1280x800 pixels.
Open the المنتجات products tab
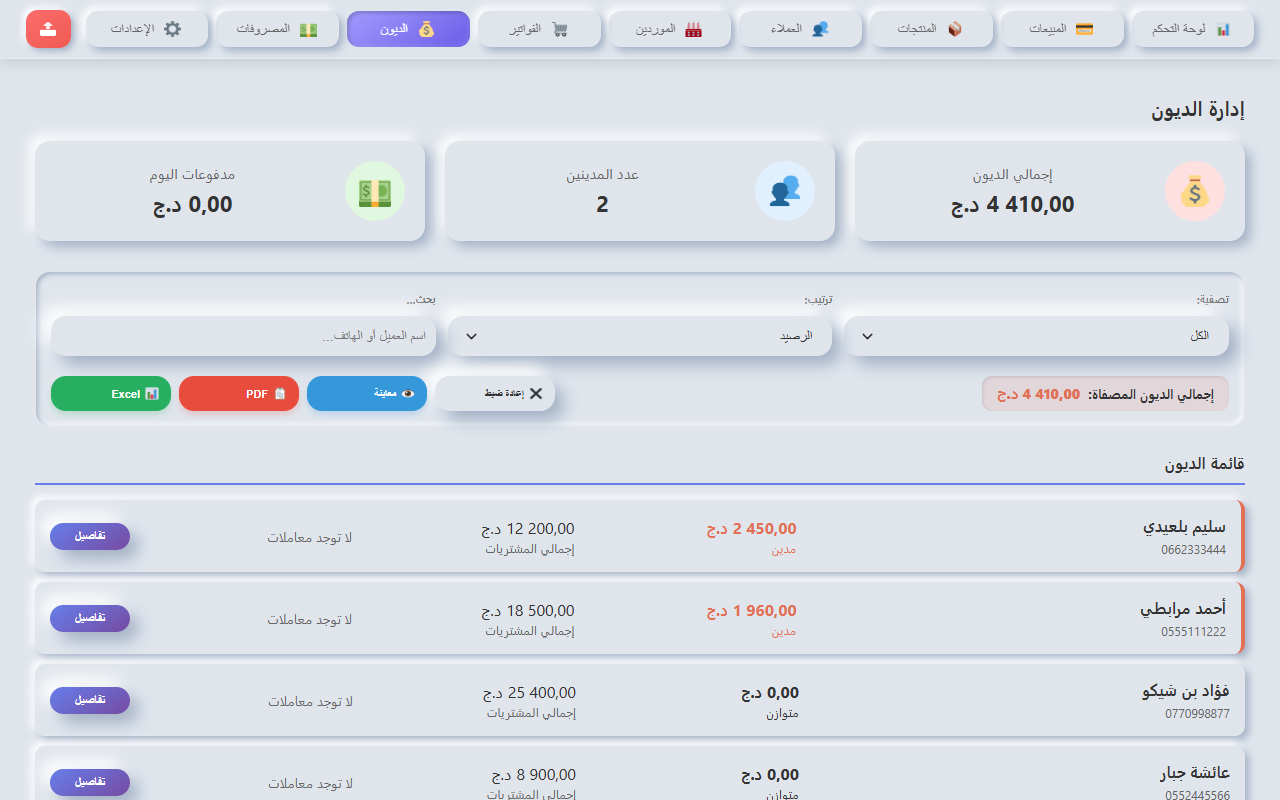[931, 29]
